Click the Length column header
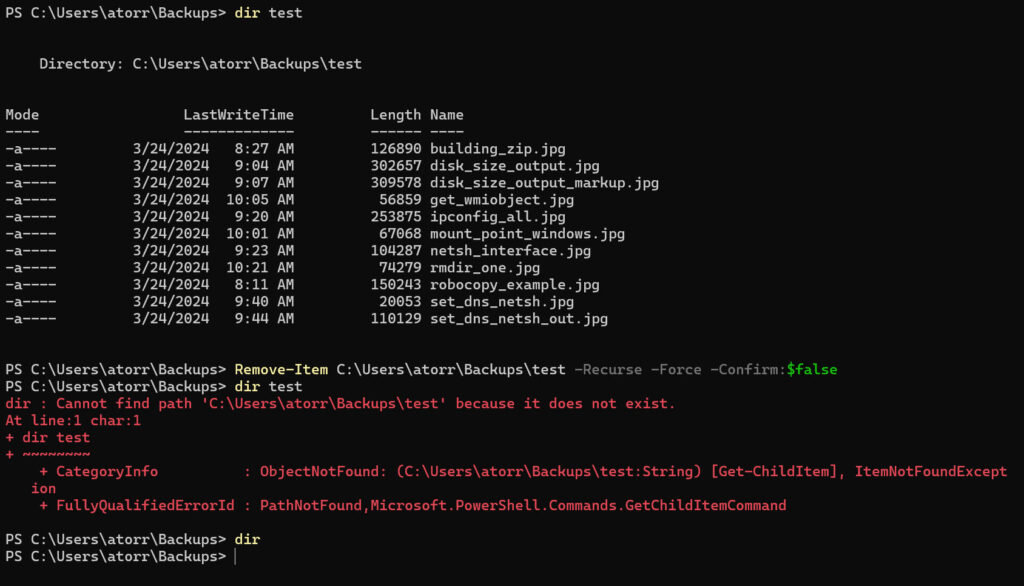Viewport: 1024px width, 586px height. click(x=395, y=115)
